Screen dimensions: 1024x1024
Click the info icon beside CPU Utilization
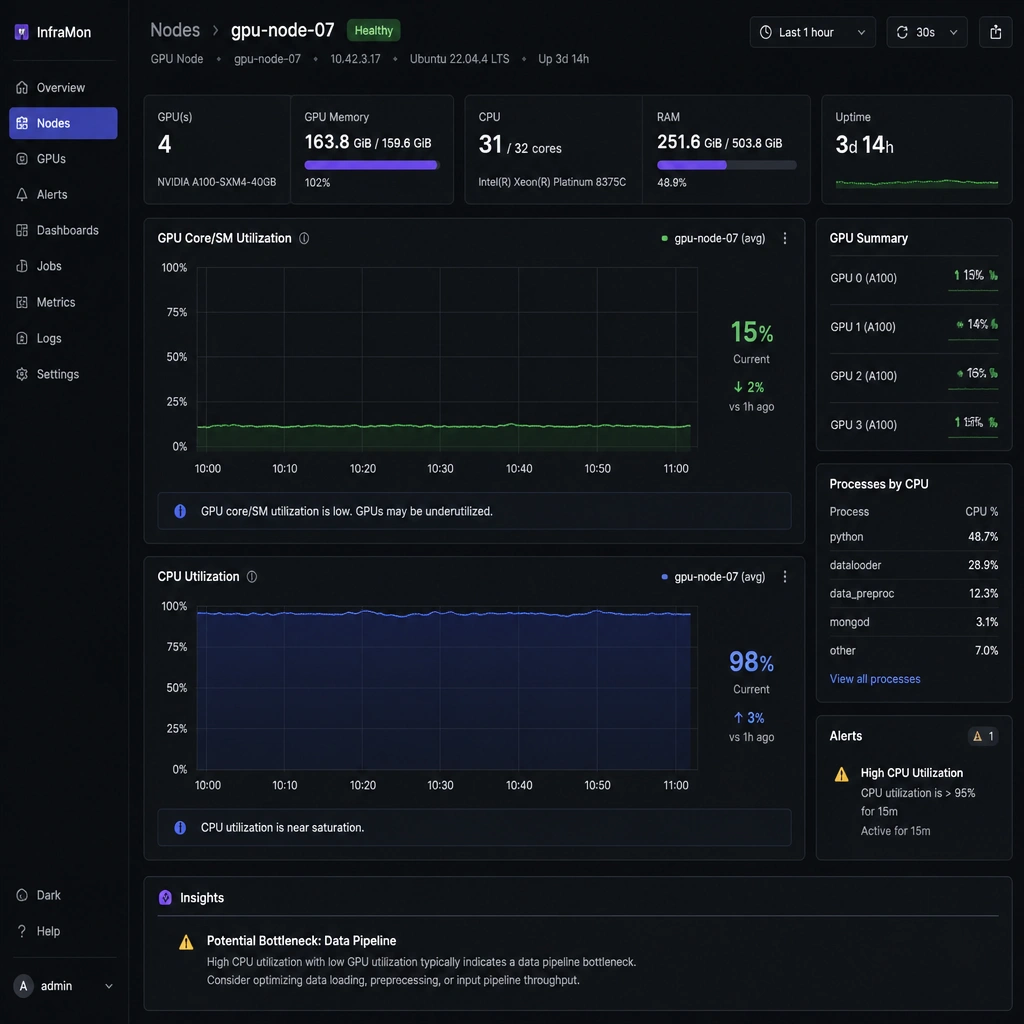[x=252, y=577]
